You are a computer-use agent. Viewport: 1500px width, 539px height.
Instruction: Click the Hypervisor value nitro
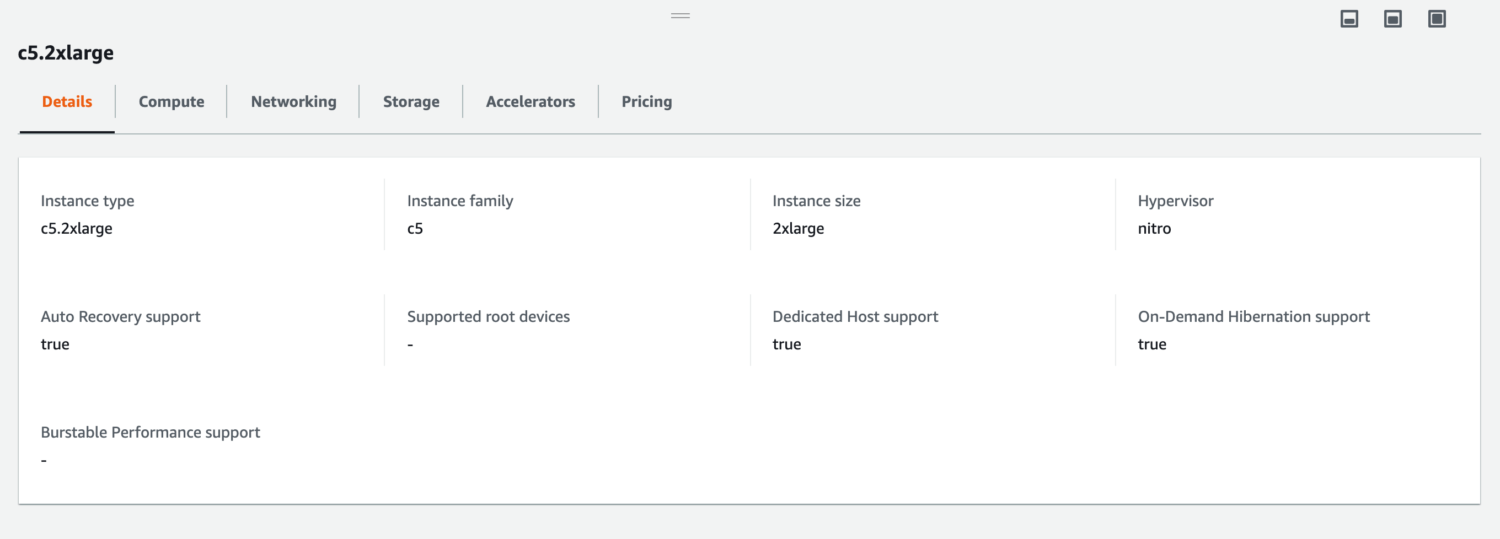[1154, 229]
